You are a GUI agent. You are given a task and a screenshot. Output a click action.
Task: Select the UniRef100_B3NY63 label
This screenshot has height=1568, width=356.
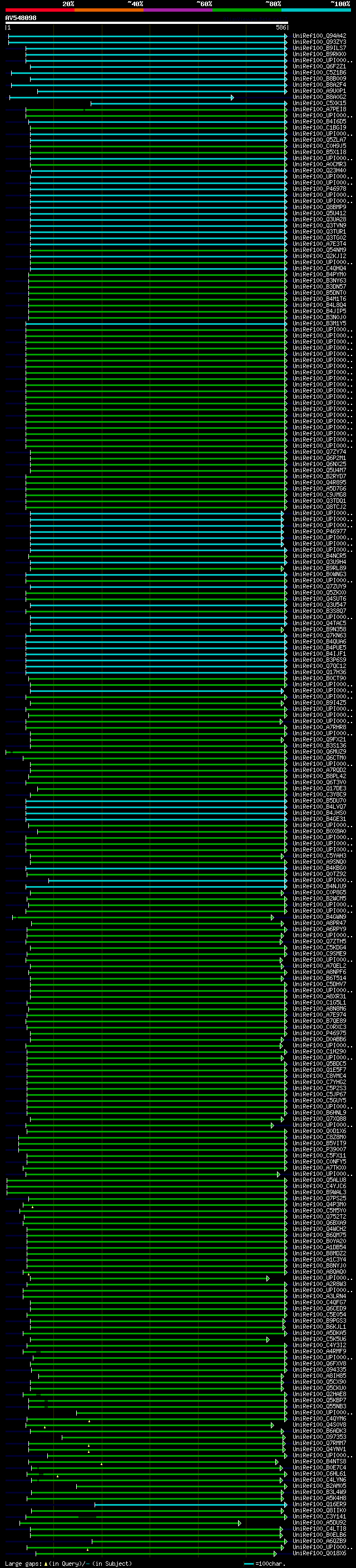coord(319,280)
